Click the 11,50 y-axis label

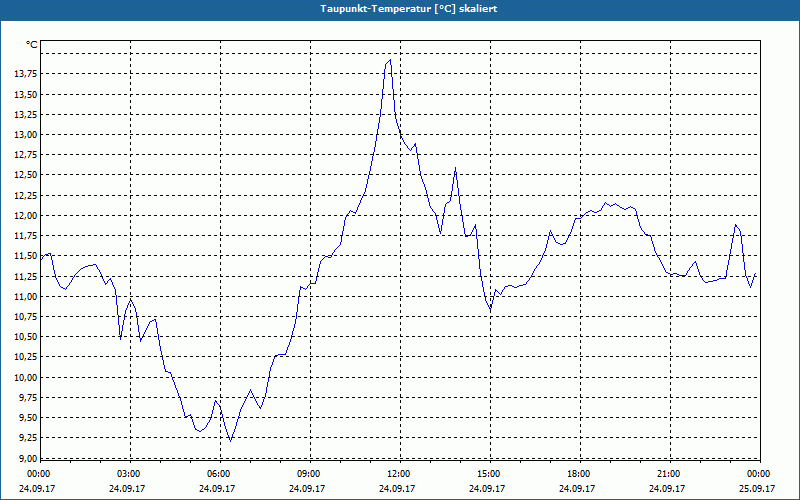[26, 256]
